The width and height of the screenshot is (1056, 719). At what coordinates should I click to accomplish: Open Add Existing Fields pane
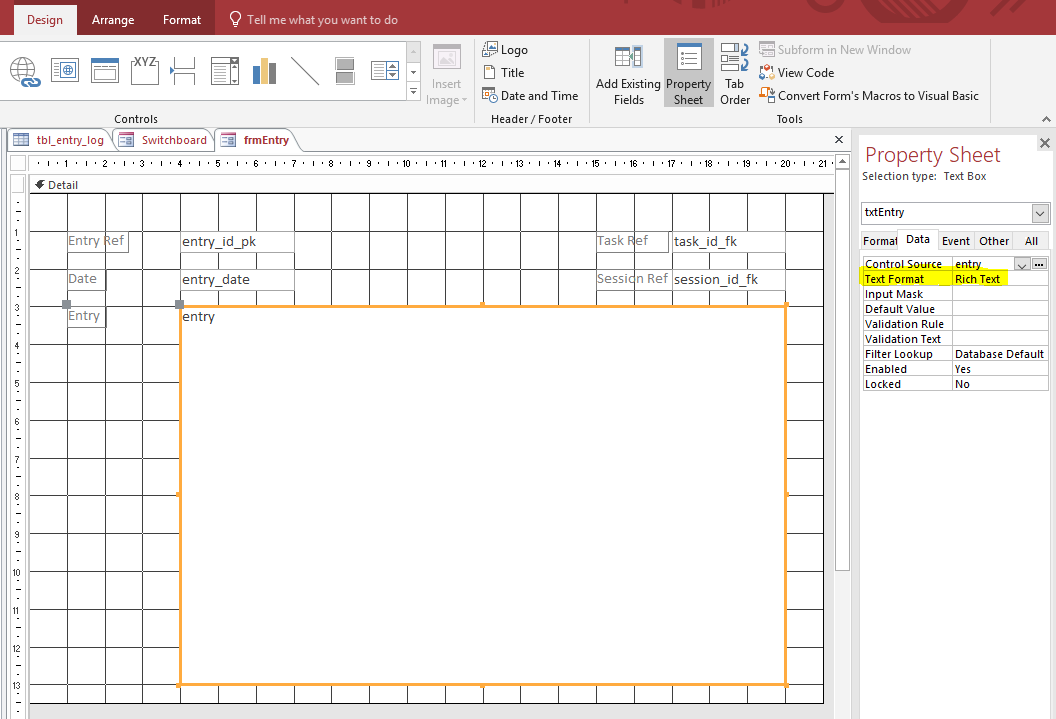point(628,73)
